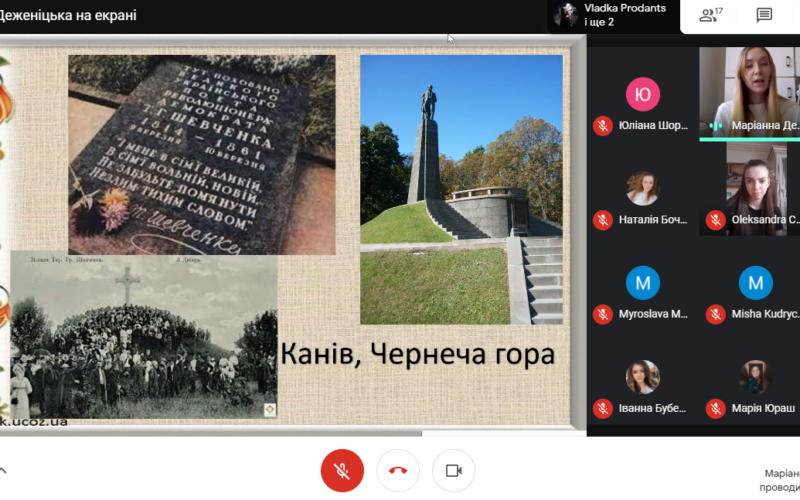Screen dimensions: 800x500
Task: Click the muted mic icon beside Myroslava M
Action: tap(602, 314)
